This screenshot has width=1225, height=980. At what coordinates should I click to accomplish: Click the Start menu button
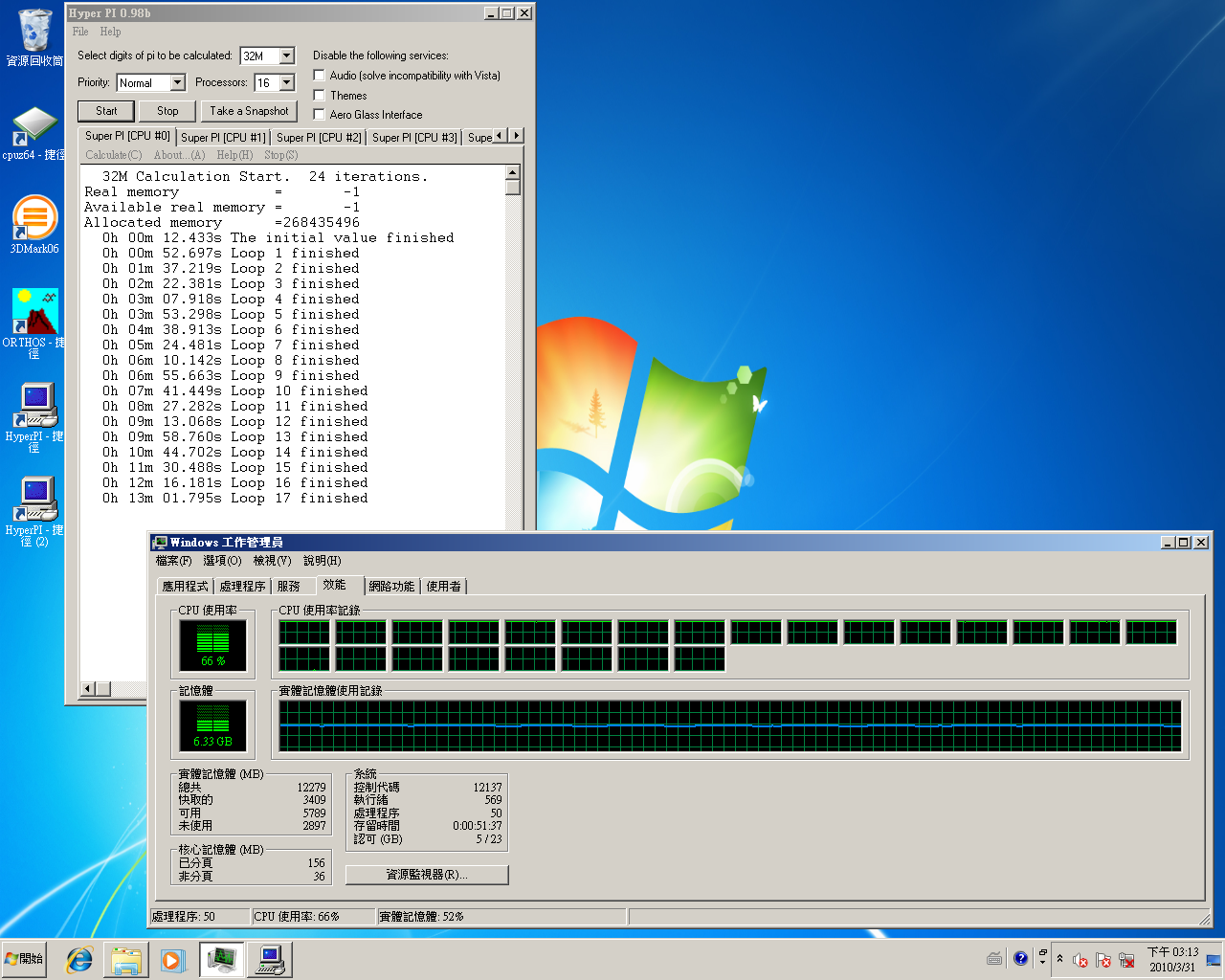pos(24,959)
